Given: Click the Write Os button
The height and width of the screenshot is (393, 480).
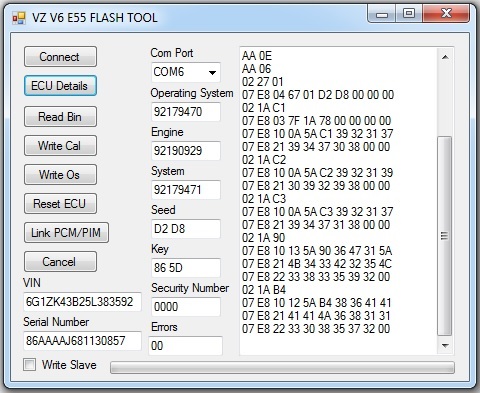Looking at the screenshot, I should tap(60, 175).
